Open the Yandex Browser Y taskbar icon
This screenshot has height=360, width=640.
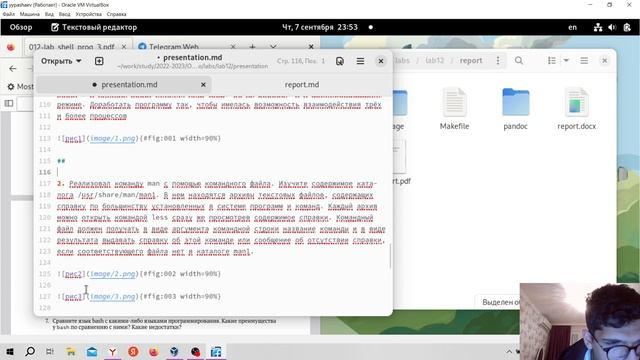112,351
